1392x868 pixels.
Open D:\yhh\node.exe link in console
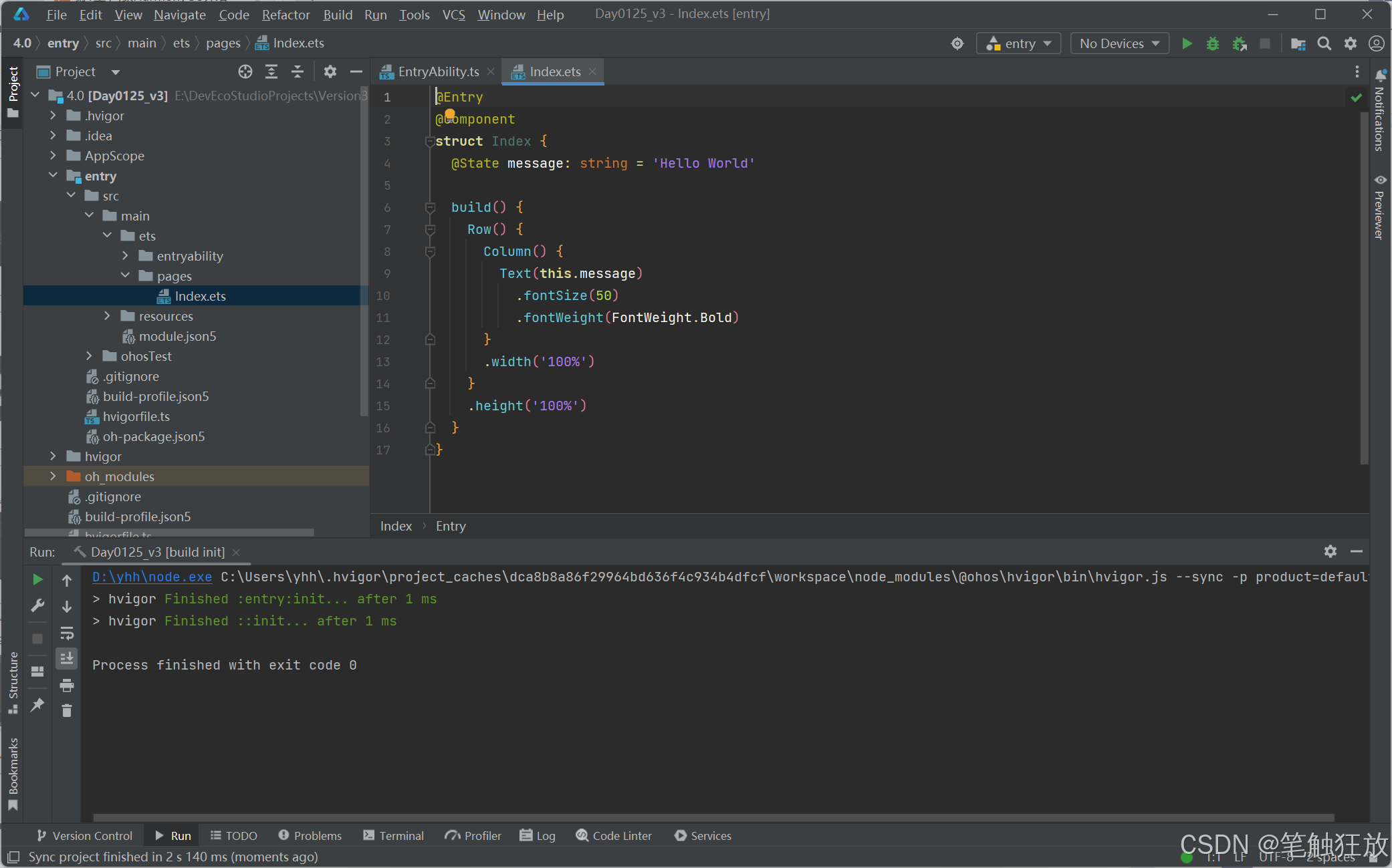click(152, 577)
